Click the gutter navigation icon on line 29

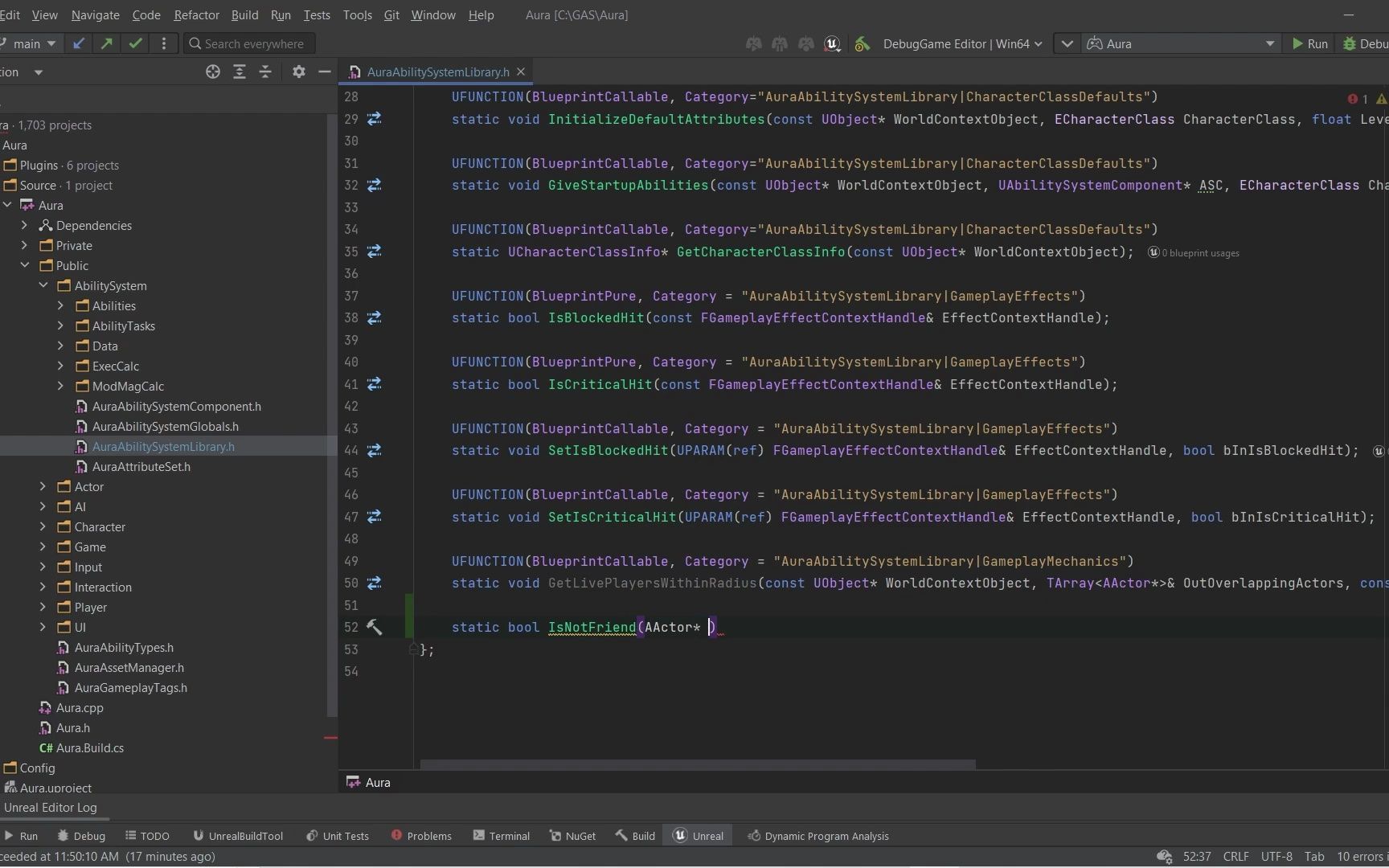pyautogui.click(x=374, y=119)
